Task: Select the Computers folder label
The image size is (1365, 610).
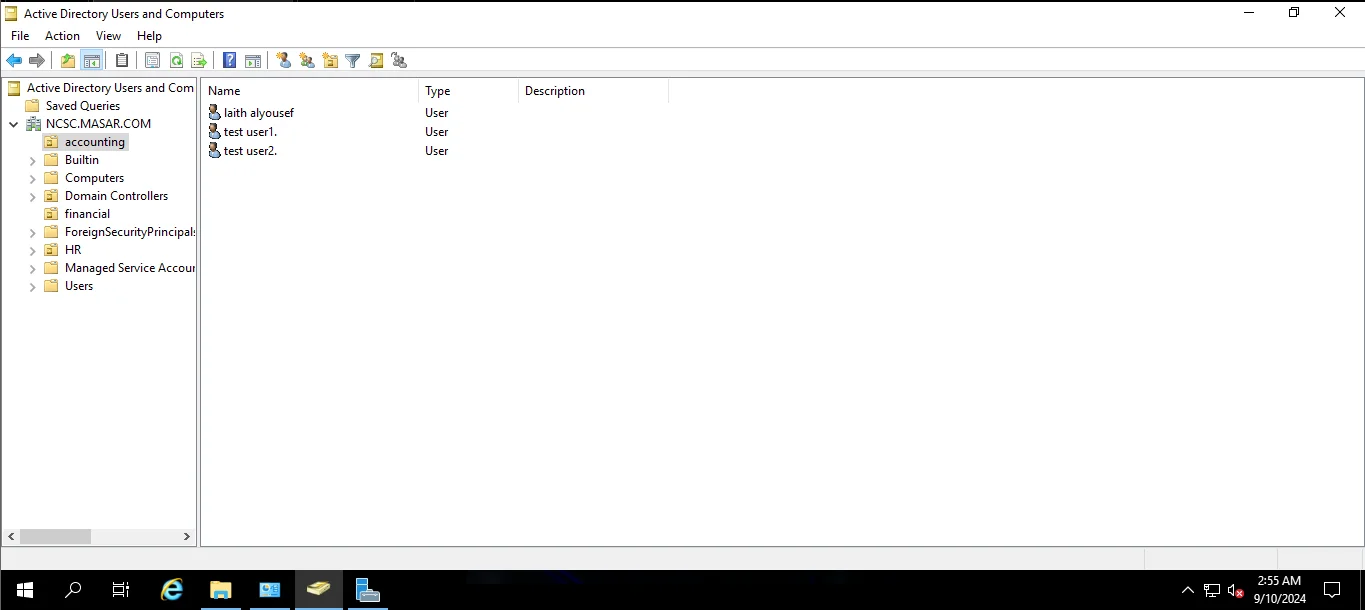Action: click(x=94, y=178)
